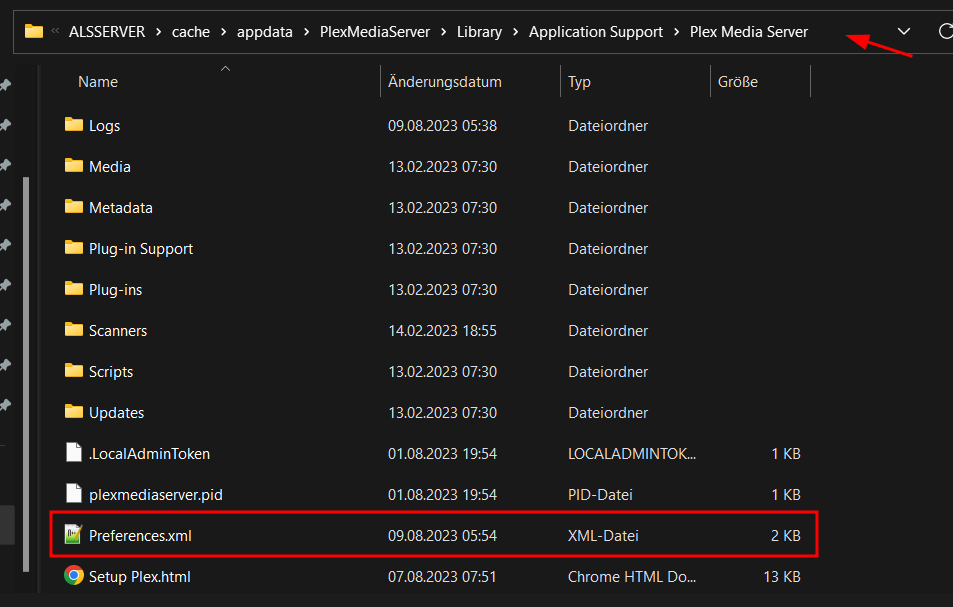Open chevron menu after PlexMediaServer breadcrumb
953x607 pixels.
pyautogui.click(x=444, y=32)
